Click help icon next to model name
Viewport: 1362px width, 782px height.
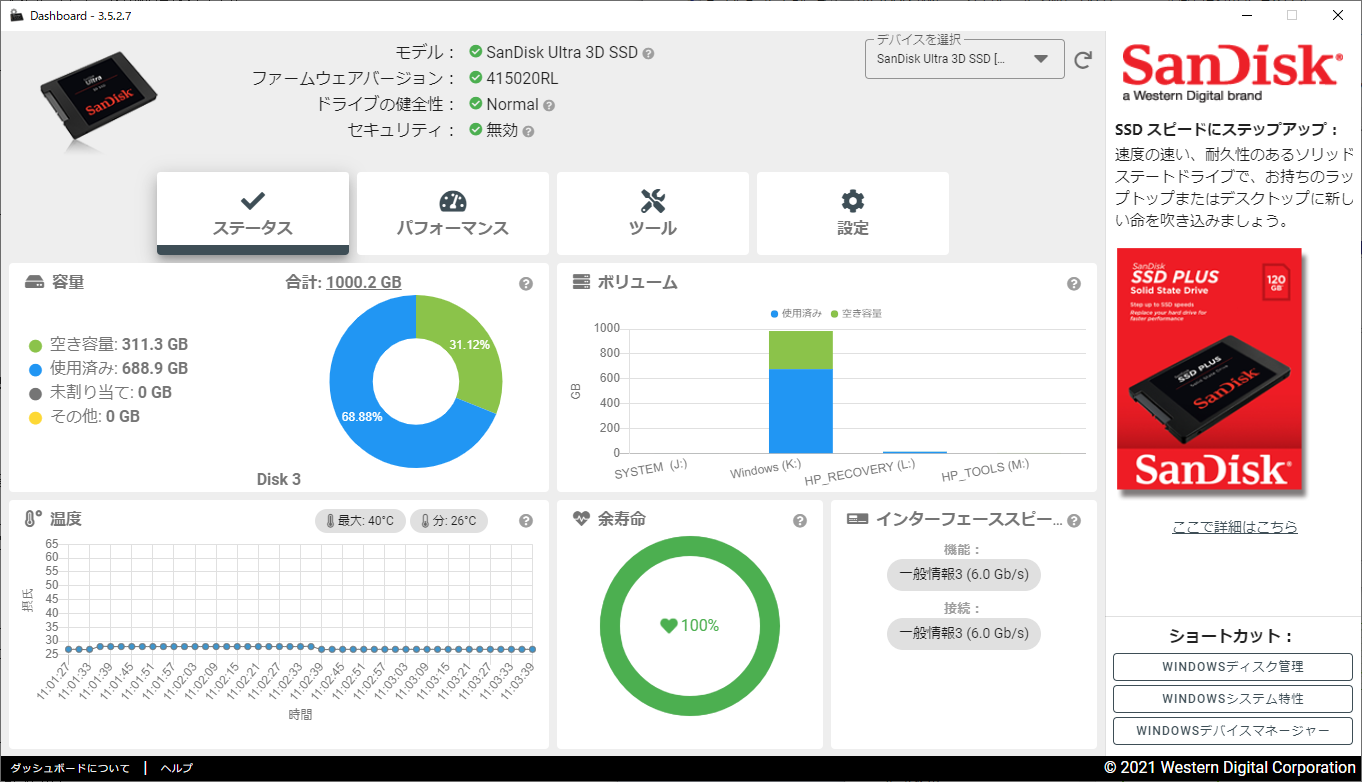tap(649, 53)
